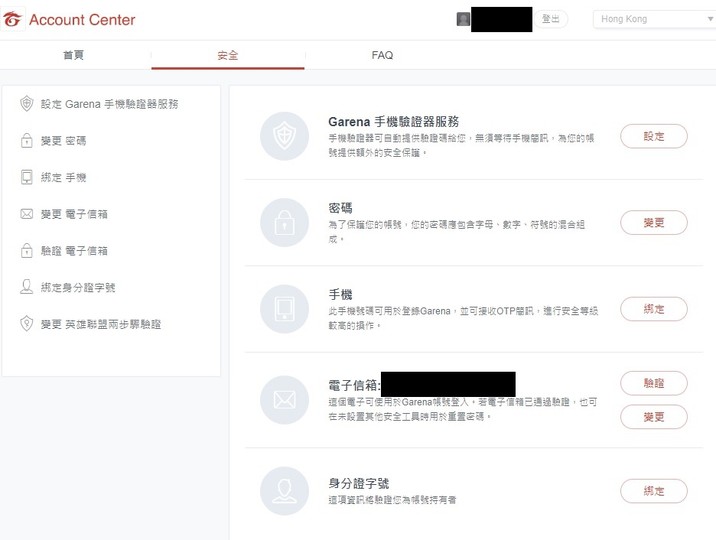Click 綁定 button in the 手機 row
Image resolution: width=716 pixels, height=540 pixels.
click(653, 309)
